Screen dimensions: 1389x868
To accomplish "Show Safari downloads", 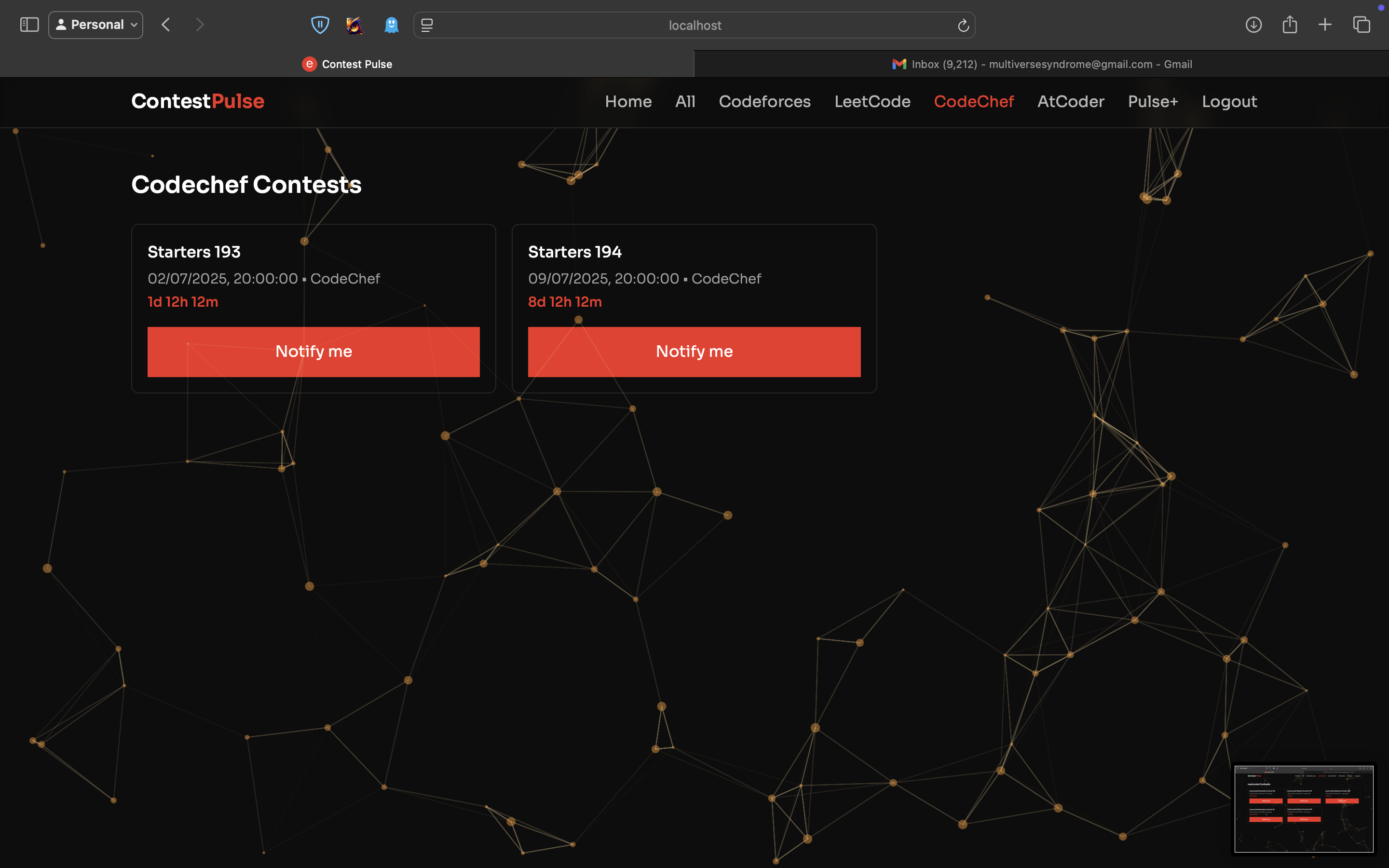I will [1253, 25].
